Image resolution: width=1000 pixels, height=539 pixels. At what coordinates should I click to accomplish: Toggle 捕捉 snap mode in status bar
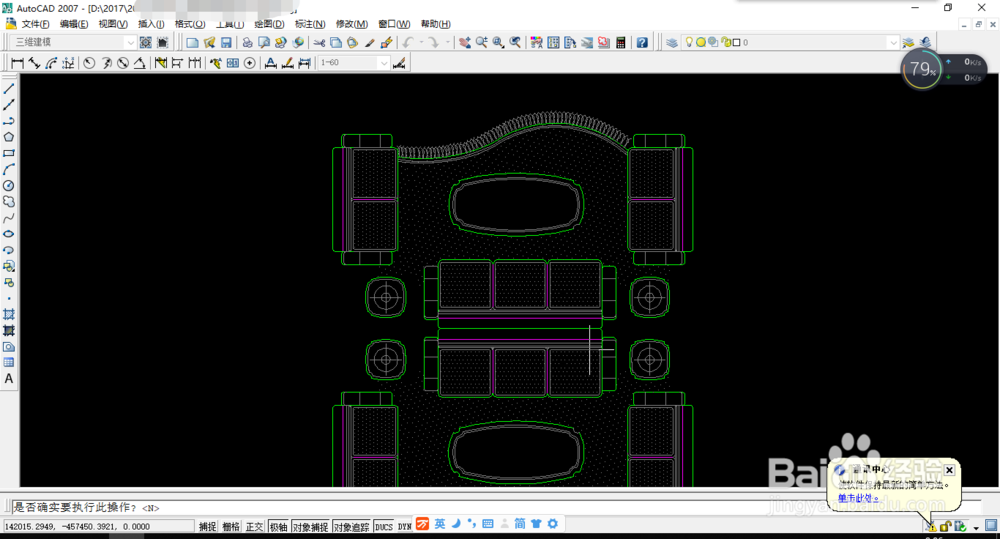207,527
